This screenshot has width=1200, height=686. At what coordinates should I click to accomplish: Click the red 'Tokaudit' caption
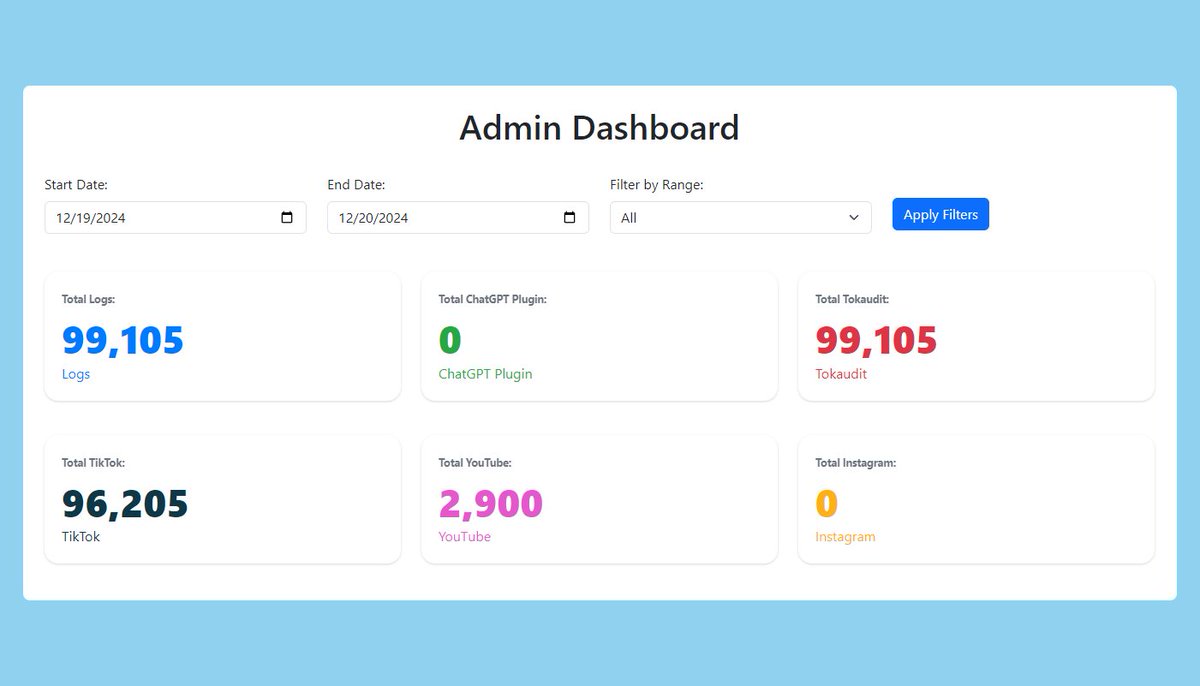click(x=841, y=374)
